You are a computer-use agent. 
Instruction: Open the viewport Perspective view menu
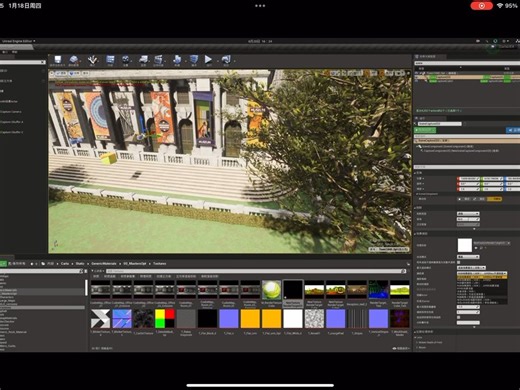point(61,73)
